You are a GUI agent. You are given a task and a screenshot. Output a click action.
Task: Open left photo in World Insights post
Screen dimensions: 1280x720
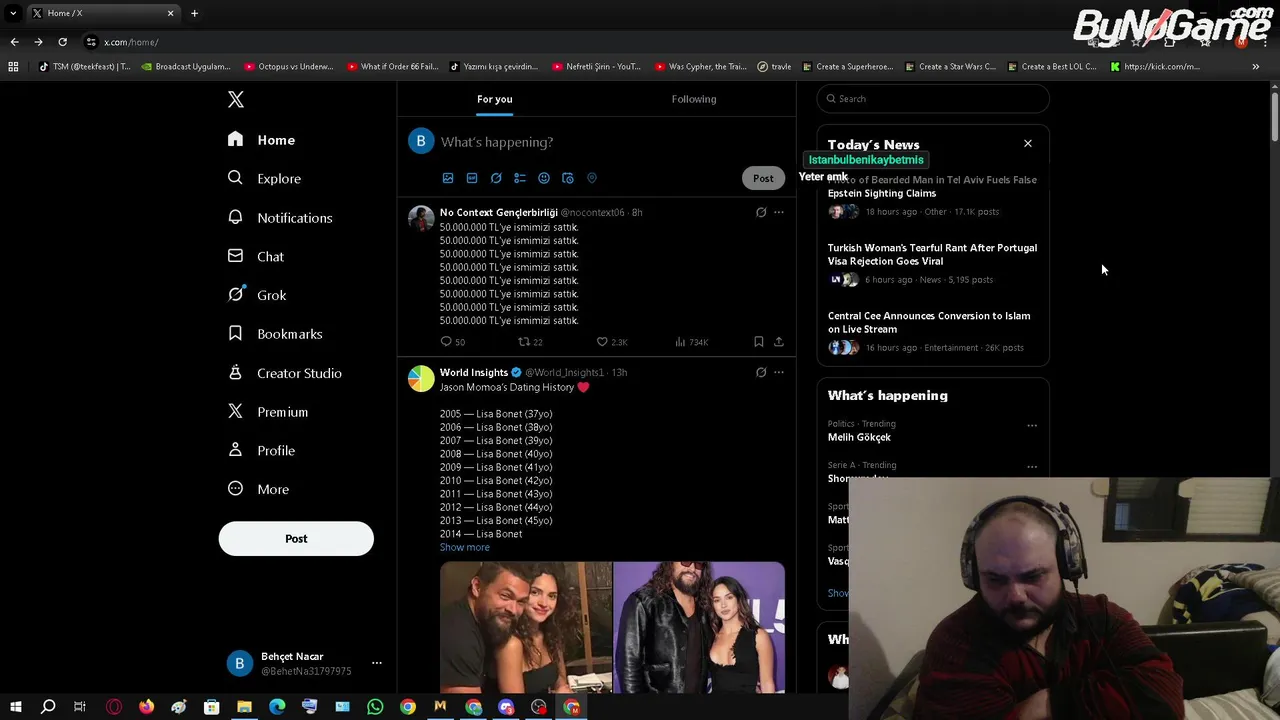pos(526,627)
